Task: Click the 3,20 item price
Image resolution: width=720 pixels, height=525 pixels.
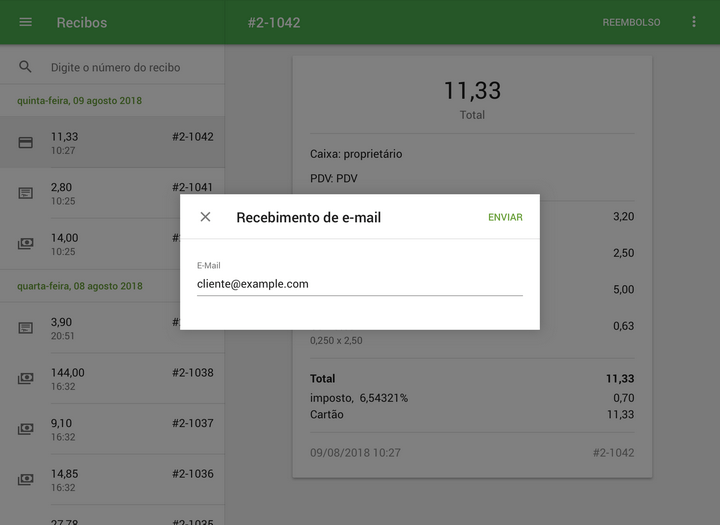Action: (x=624, y=216)
